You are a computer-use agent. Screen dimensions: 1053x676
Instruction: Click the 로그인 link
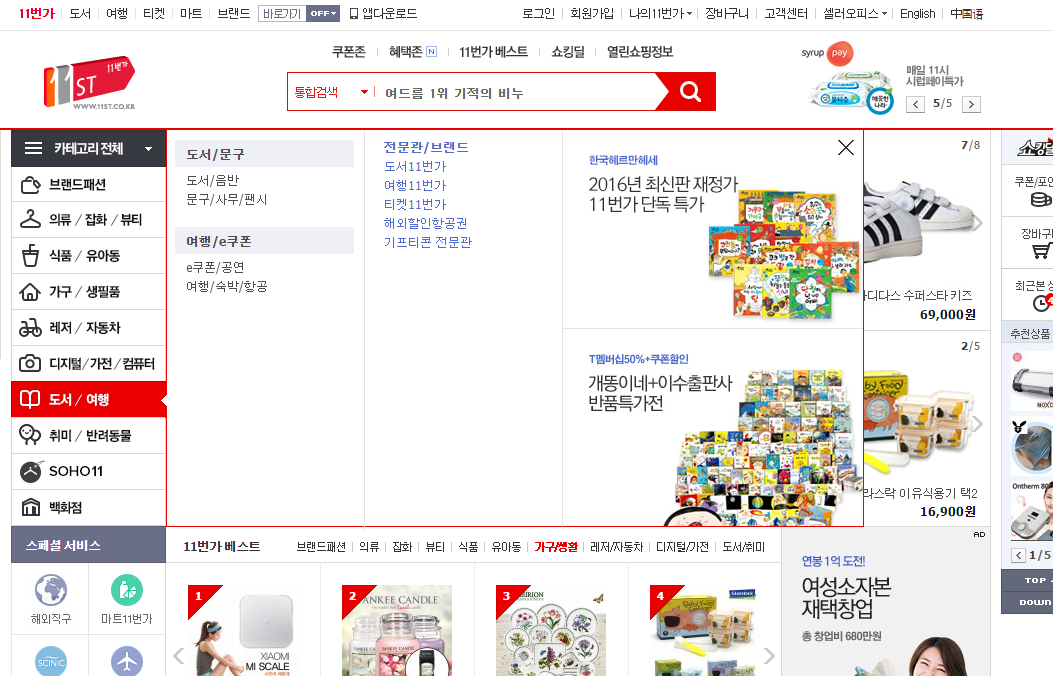[x=539, y=13]
